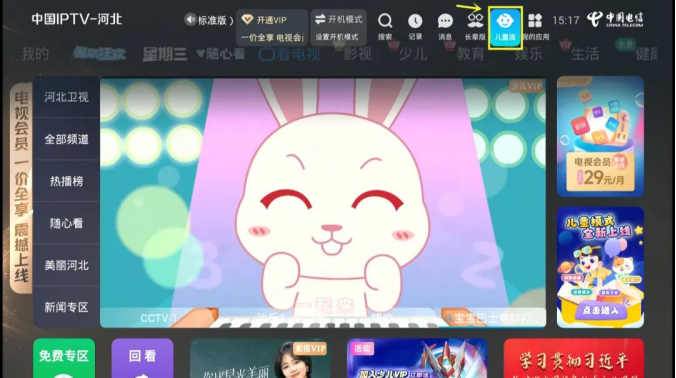Click the 15:17 clock display
Viewport: 676px width, 378px height.
pyautogui.click(x=566, y=20)
